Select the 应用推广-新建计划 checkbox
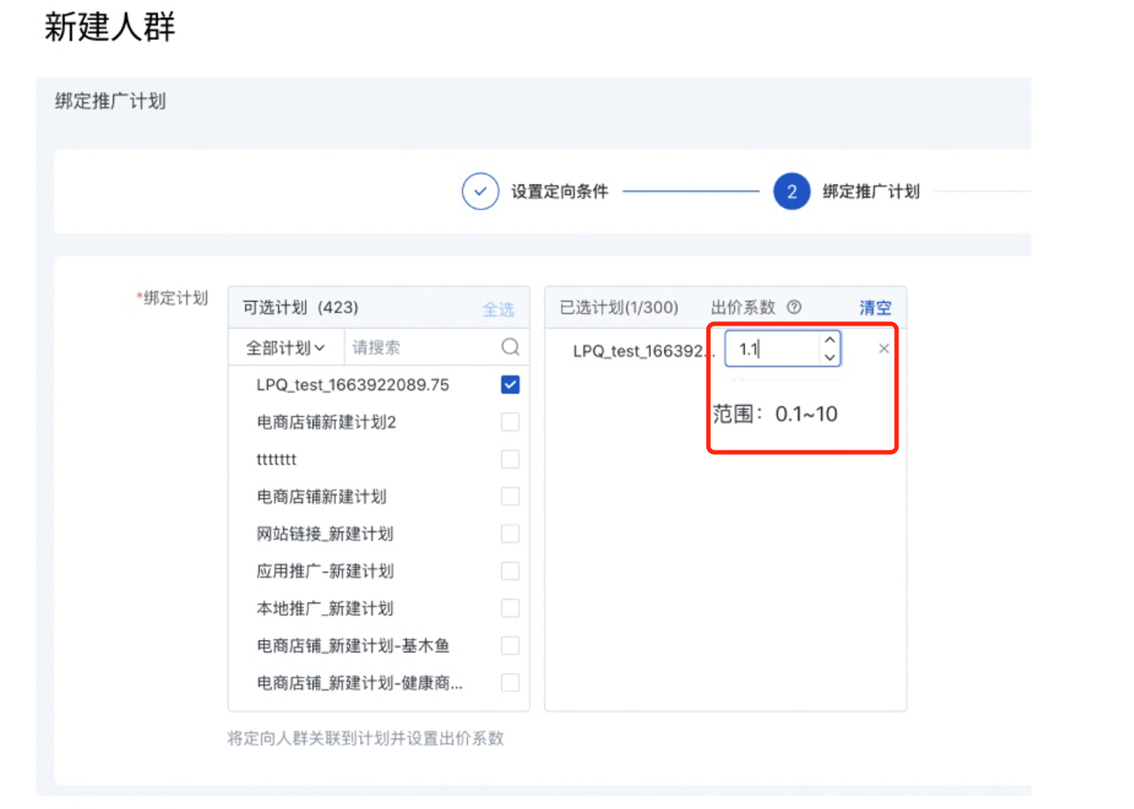1134x809 pixels. tap(510, 571)
